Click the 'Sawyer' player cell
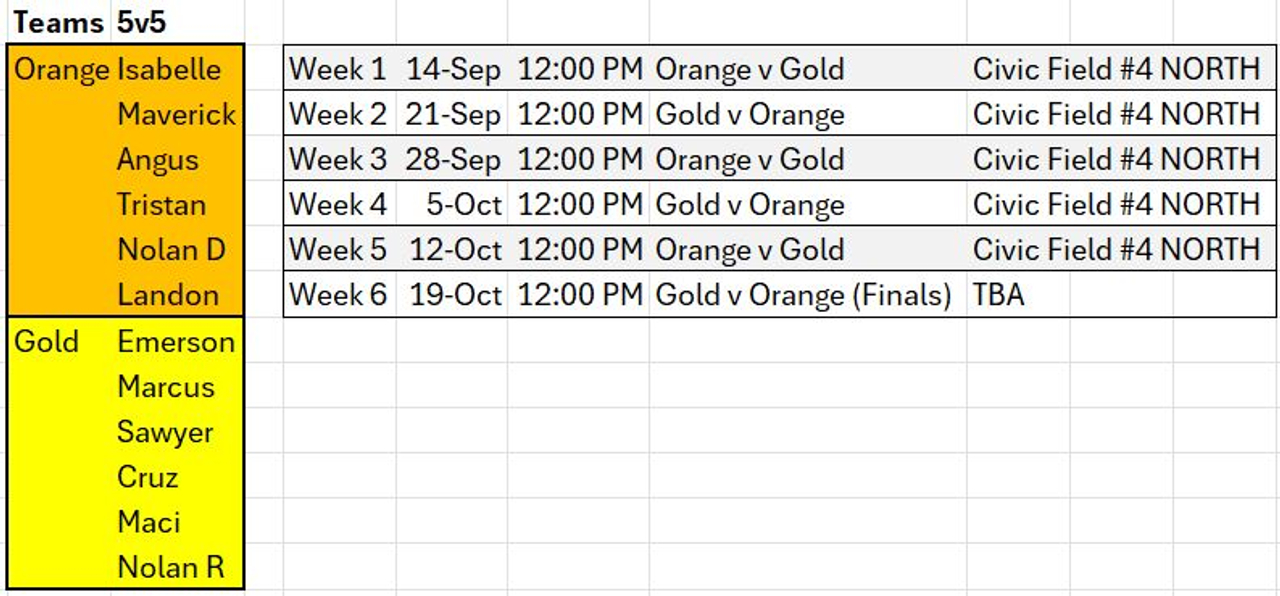The height and width of the screenshot is (596, 1280). tap(165, 432)
